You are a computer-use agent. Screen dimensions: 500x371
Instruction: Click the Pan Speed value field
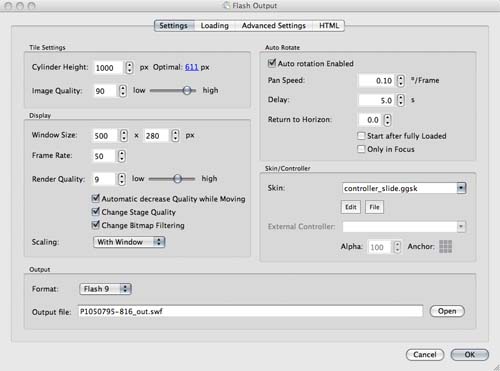coord(377,81)
